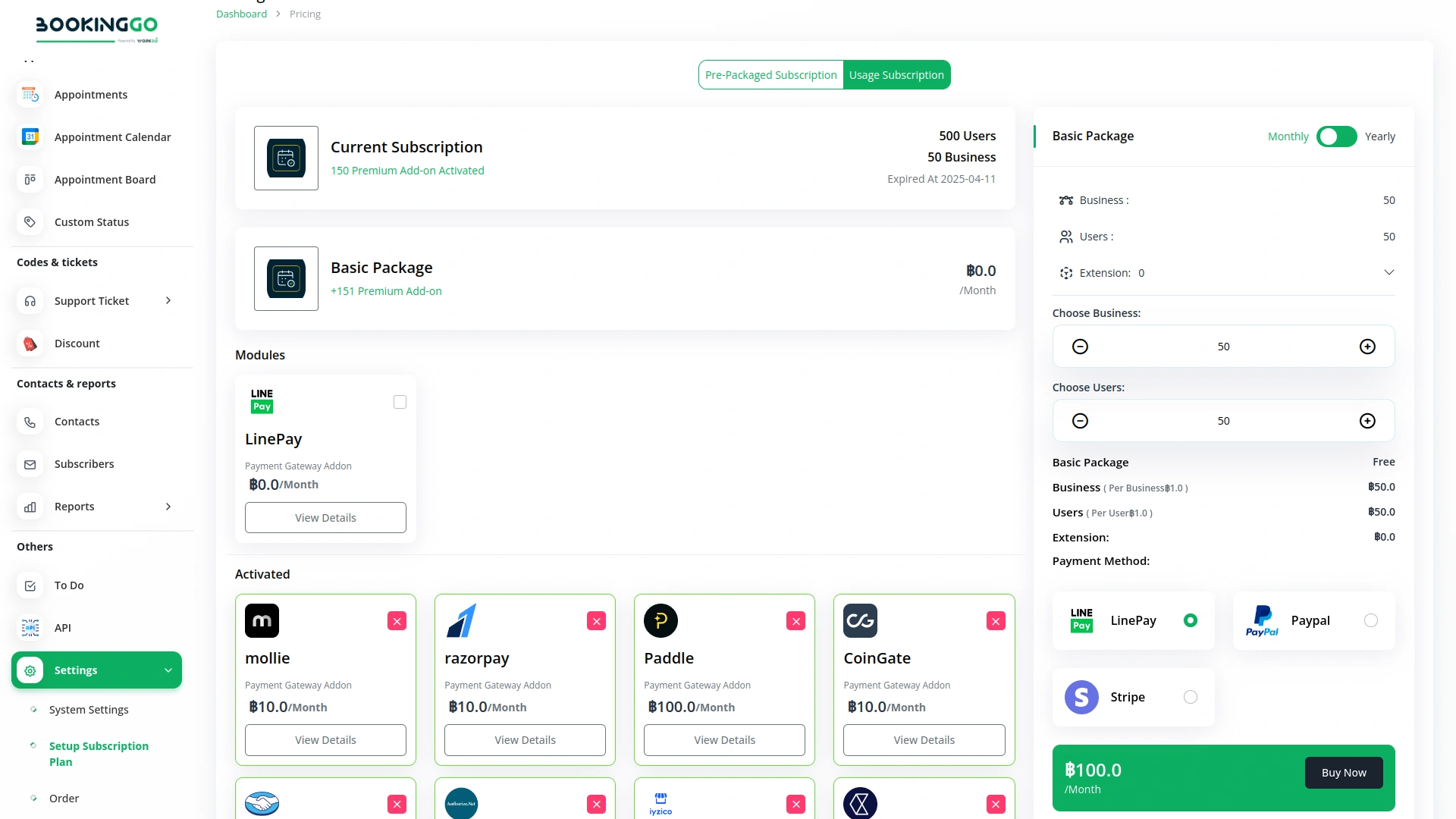Remove CoinGate addon using red X icon

(x=995, y=621)
